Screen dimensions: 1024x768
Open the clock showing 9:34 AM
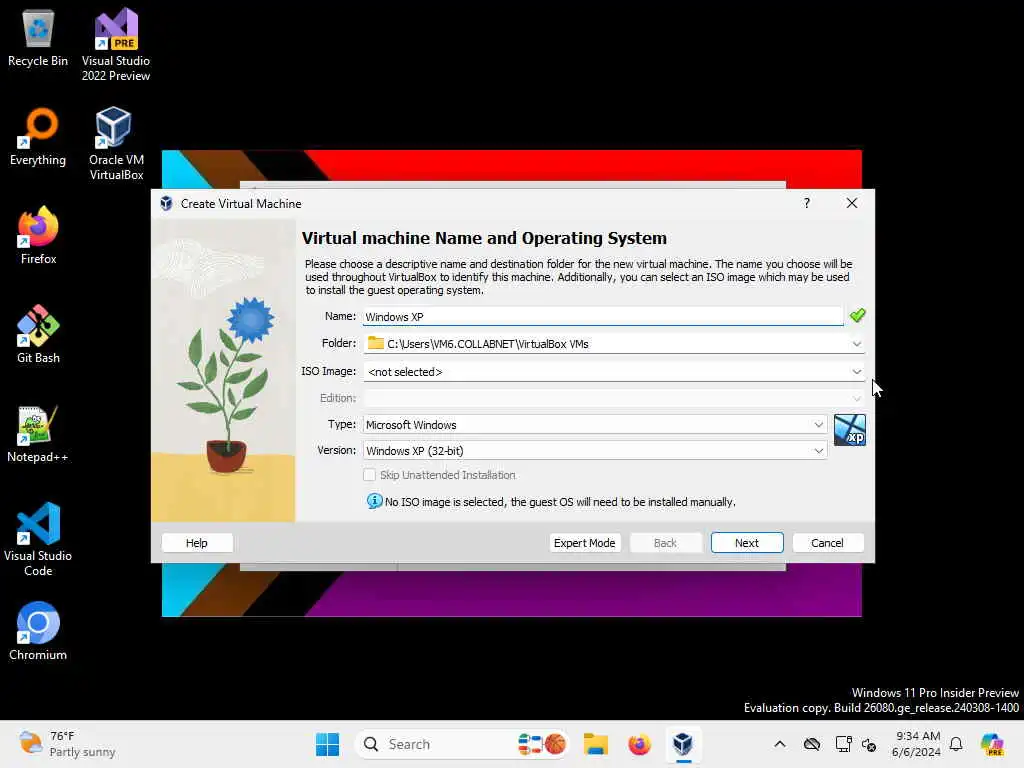(x=916, y=744)
